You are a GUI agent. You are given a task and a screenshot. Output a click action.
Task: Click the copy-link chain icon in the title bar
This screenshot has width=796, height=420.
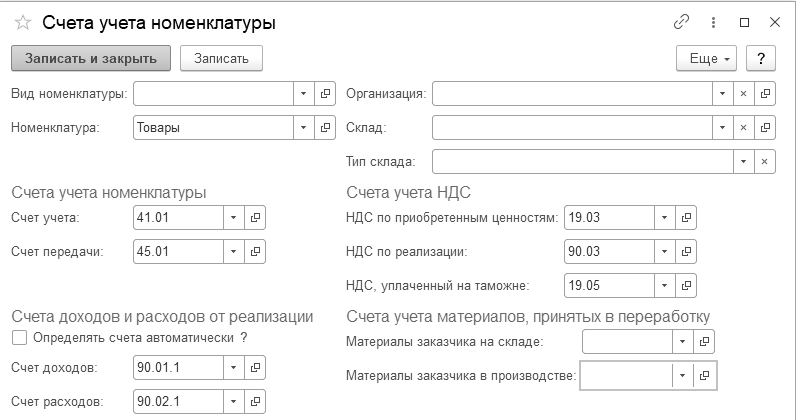click(x=683, y=22)
